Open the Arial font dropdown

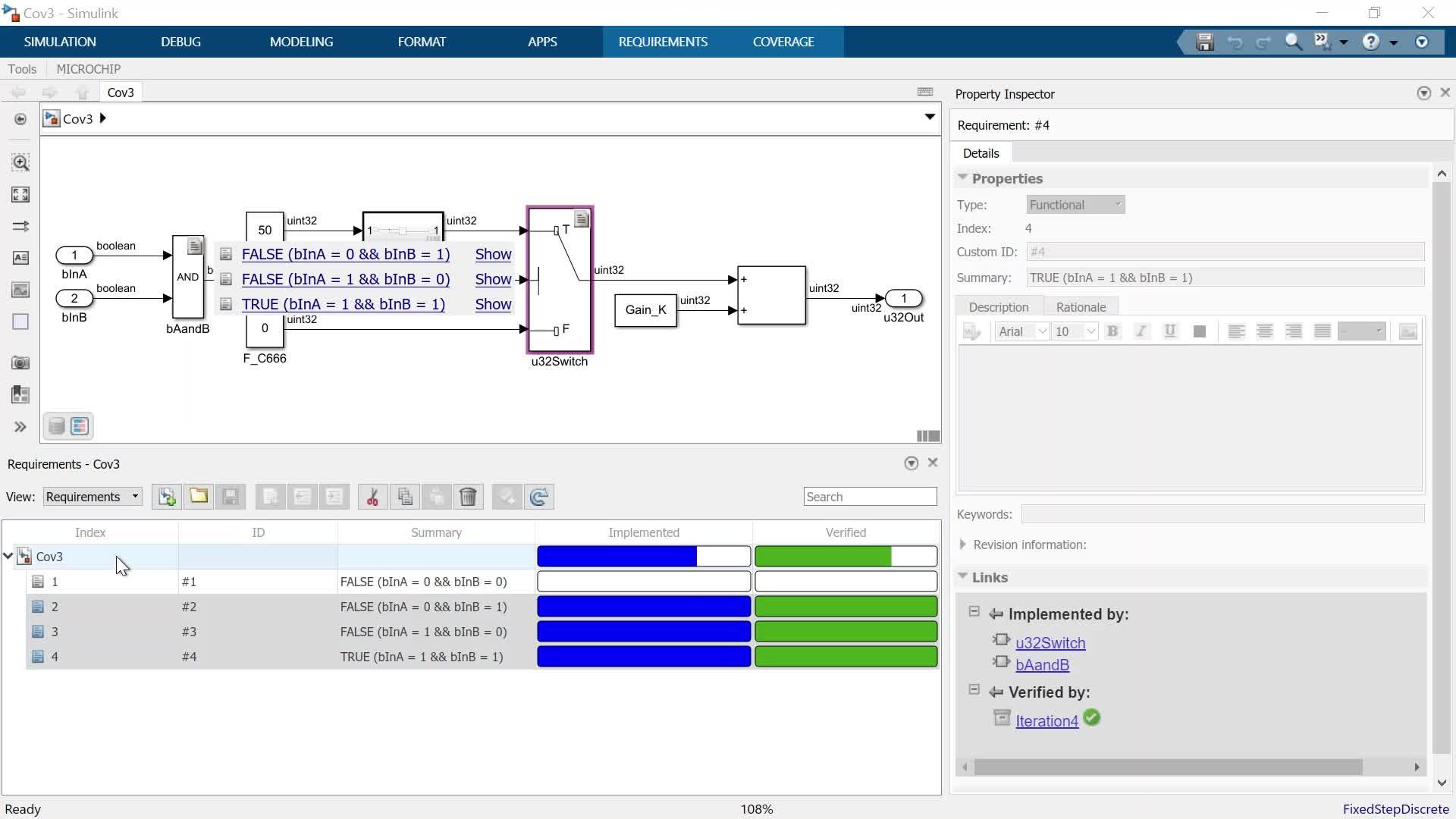(x=1022, y=331)
